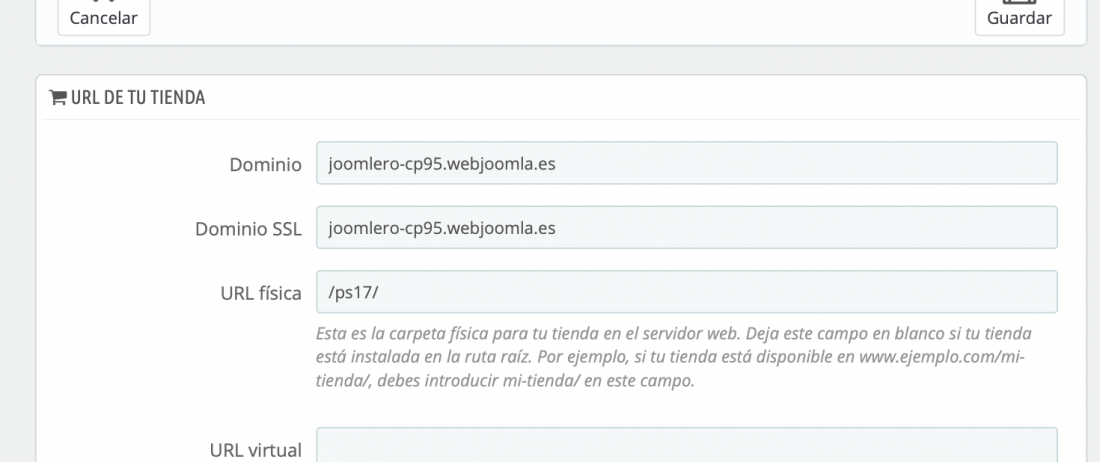Click the help text starting with Esta es la carpeta física
The image size is (1100, 462).
673,358
